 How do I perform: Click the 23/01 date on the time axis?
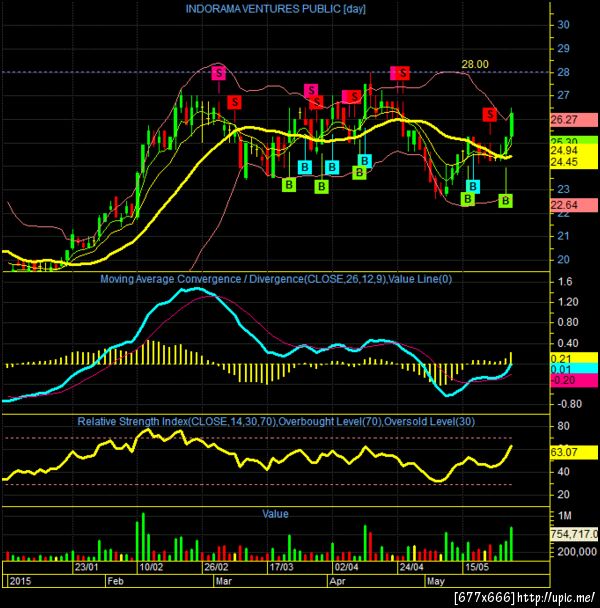pyautogui.click(x=86, y=567)
